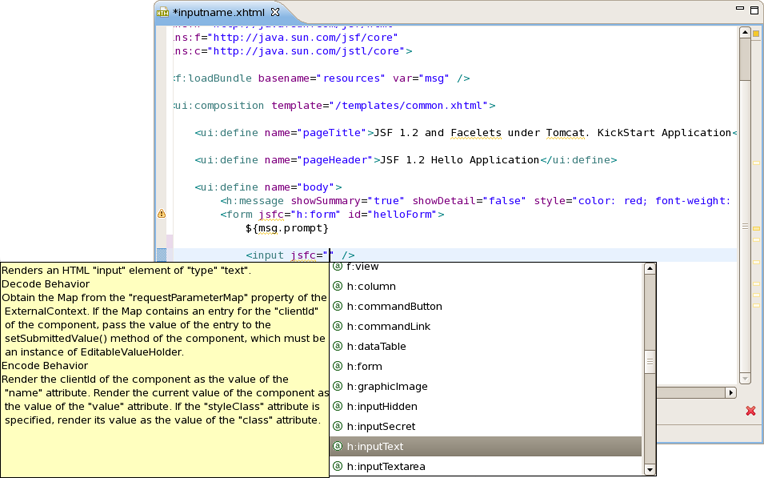
Task: Click the icon next to h:column
Action: point(338,286)
